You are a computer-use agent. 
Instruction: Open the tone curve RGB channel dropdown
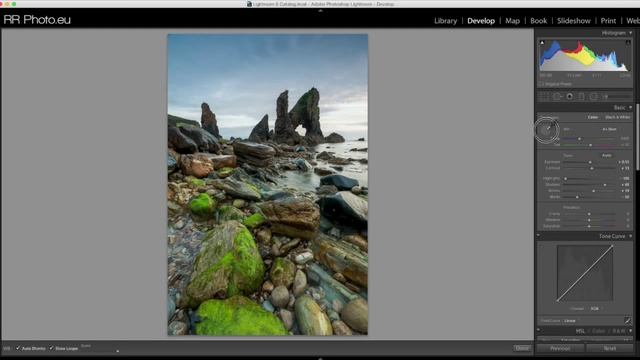tap(595, 309)
